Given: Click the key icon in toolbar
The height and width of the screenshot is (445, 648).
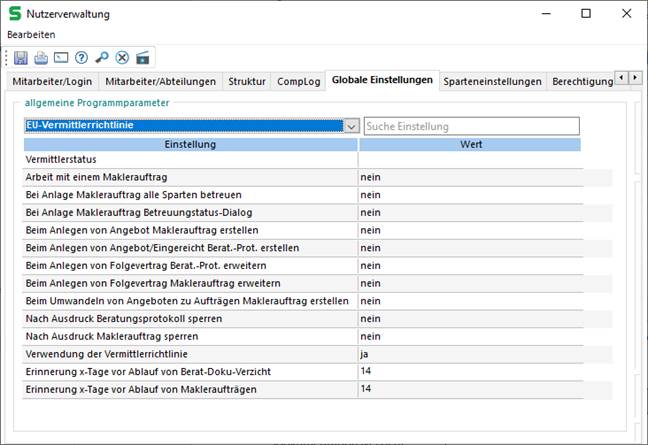Looking at the screenshot, I should click(x=102, y=57).
